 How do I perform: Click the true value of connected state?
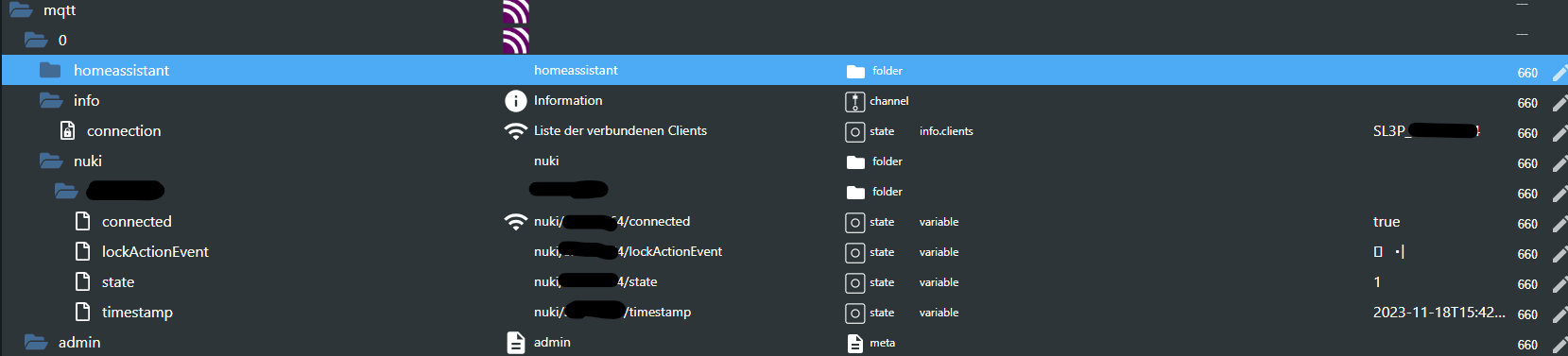(x=1387, y=222)
